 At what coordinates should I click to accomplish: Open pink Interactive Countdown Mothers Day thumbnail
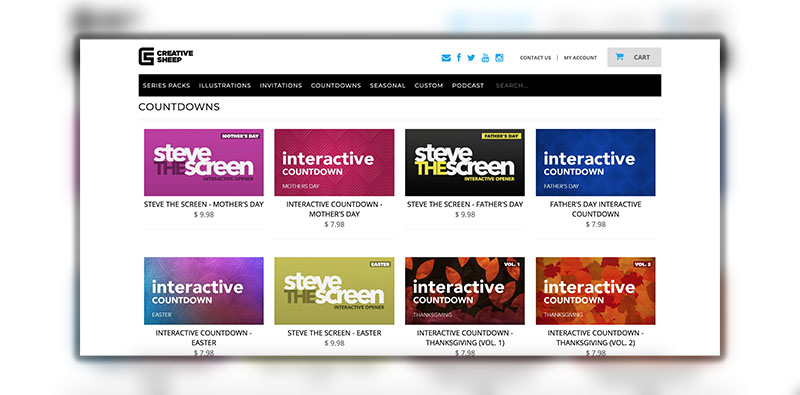[x=334, y=162]
